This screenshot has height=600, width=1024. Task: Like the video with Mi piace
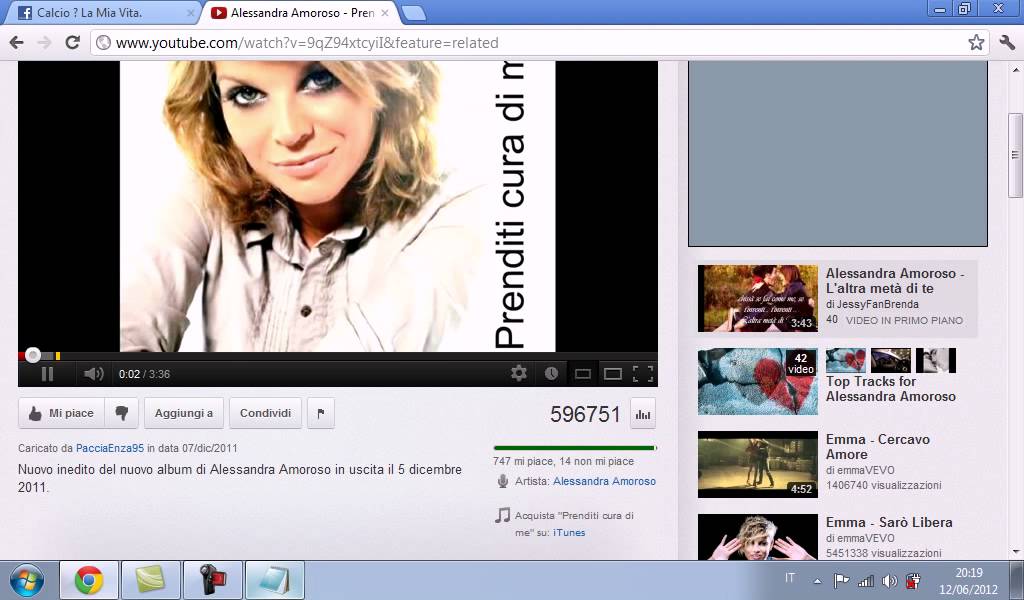61,413
